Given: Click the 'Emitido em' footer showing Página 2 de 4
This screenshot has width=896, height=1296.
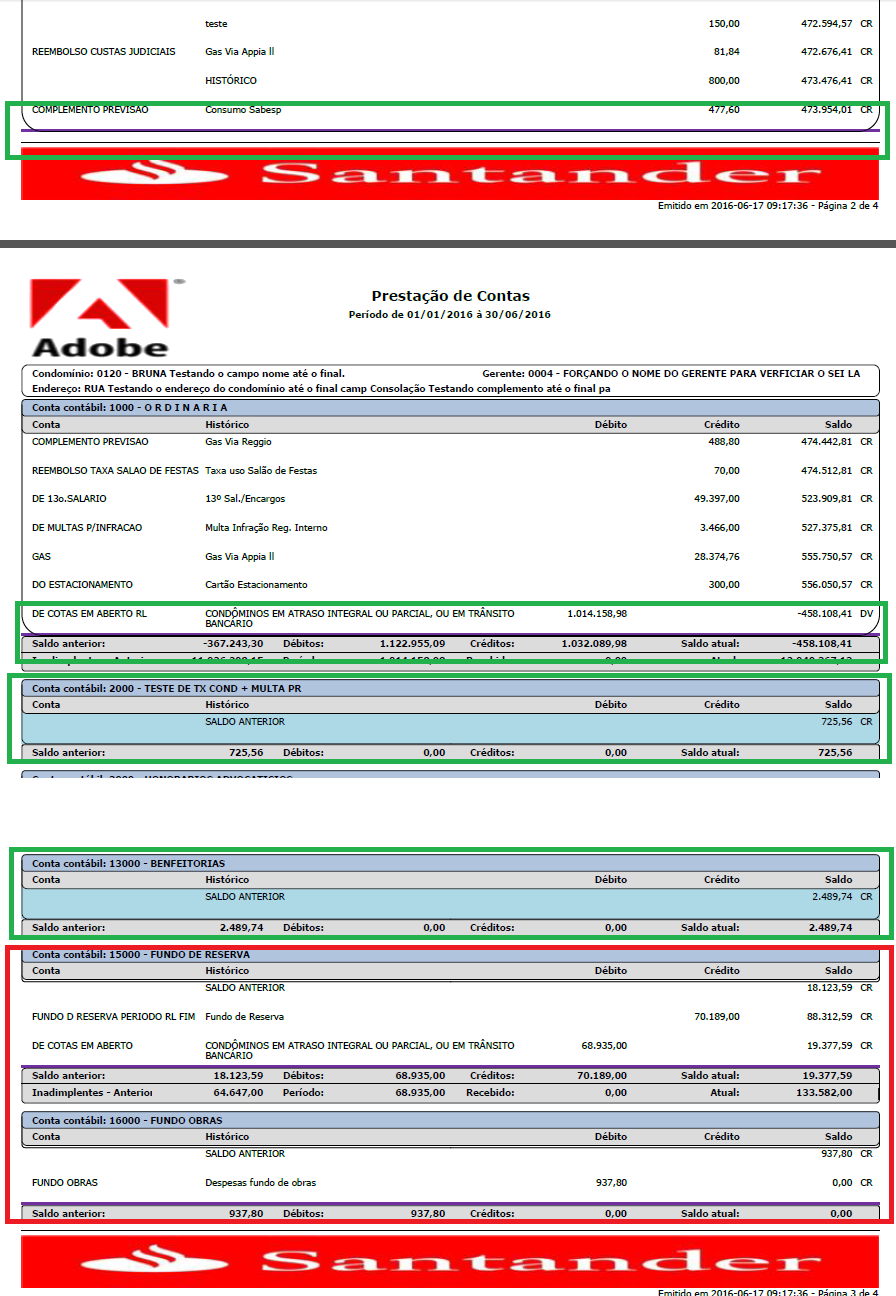Looking at the screenshot, I should pyautogui.click(x=768, y=205).
